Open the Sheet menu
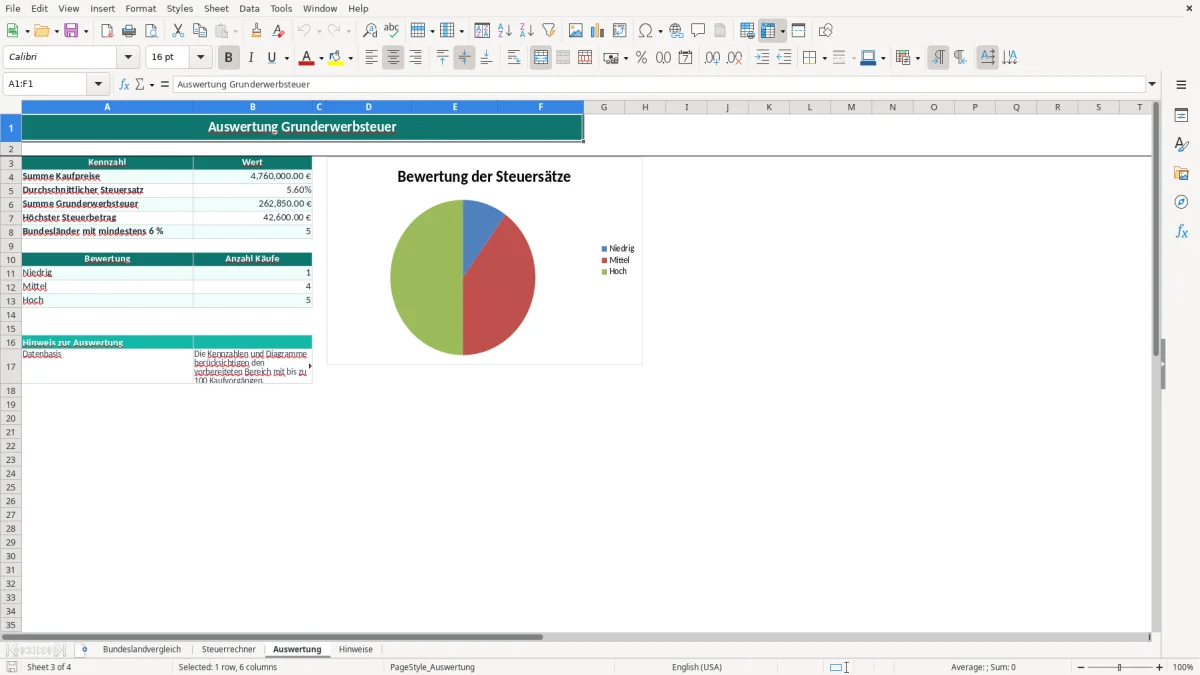This screenshot has height=675, width=1200. pyautogui.click(x=216, y=8)
